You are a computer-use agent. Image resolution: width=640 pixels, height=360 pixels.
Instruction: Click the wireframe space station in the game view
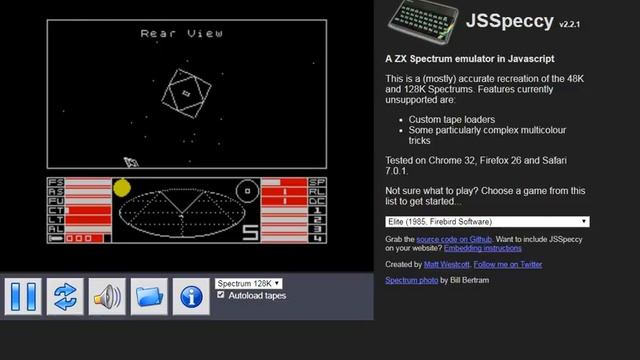[x=186, y=93]
